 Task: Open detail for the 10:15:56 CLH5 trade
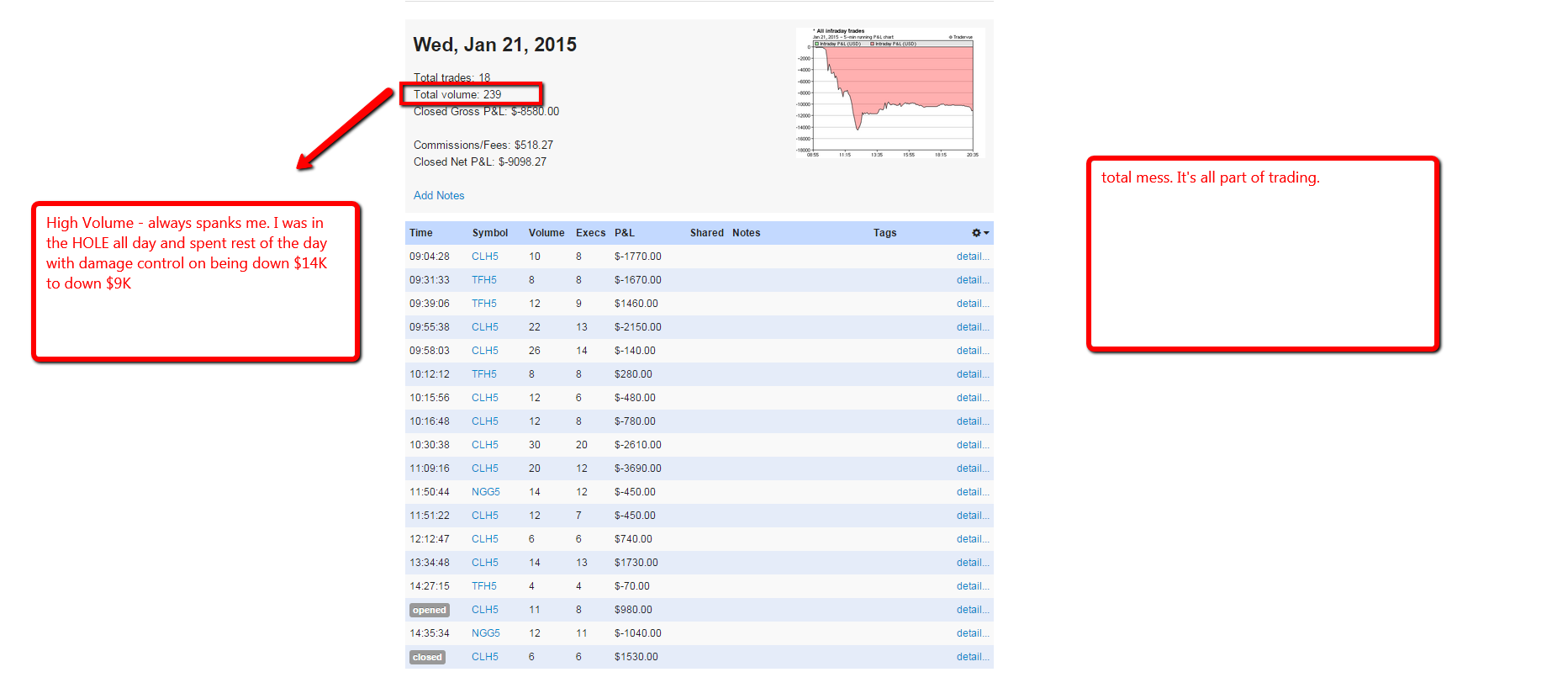coord(973,398)
